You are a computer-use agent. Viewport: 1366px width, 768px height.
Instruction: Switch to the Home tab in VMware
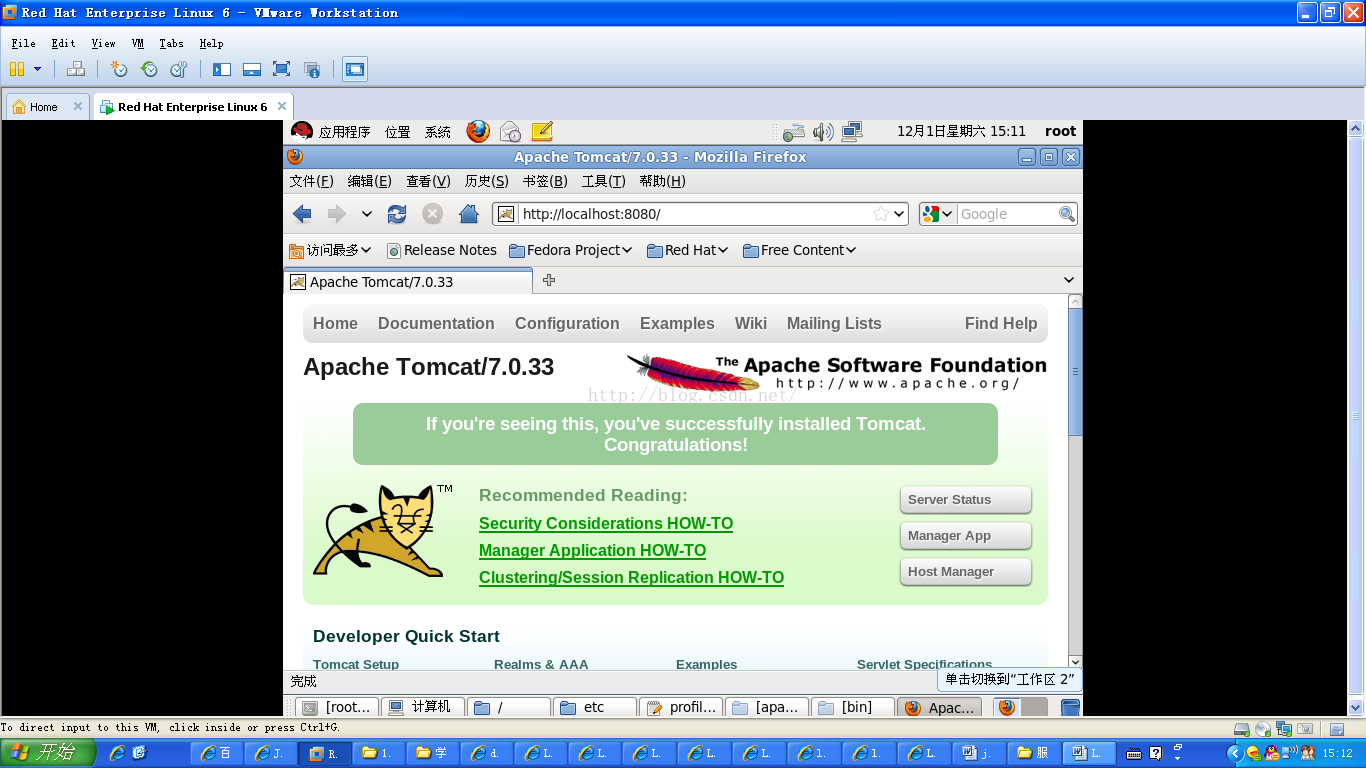[44, 107]
